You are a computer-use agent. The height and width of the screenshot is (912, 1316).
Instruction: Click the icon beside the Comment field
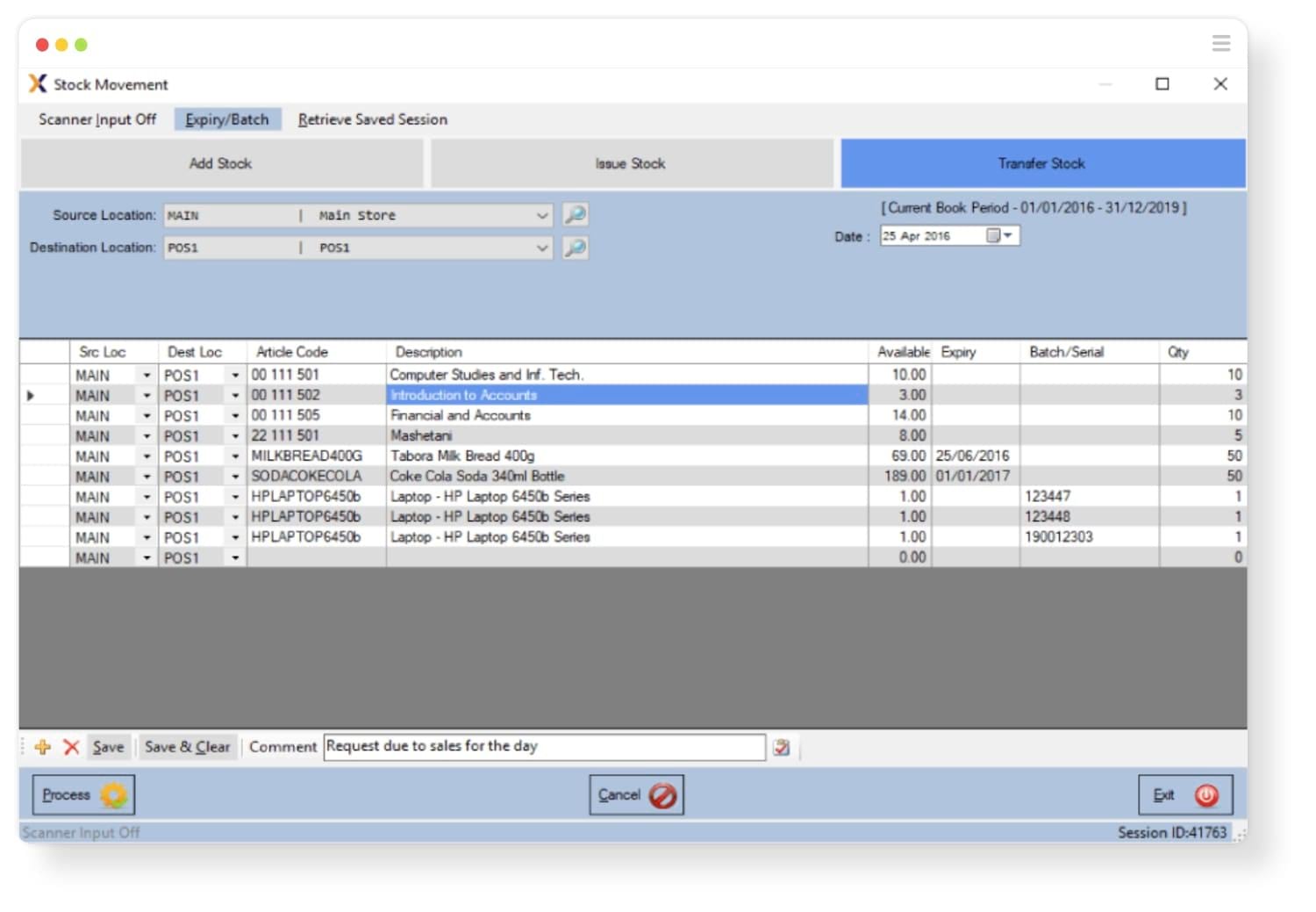point(782,747)
